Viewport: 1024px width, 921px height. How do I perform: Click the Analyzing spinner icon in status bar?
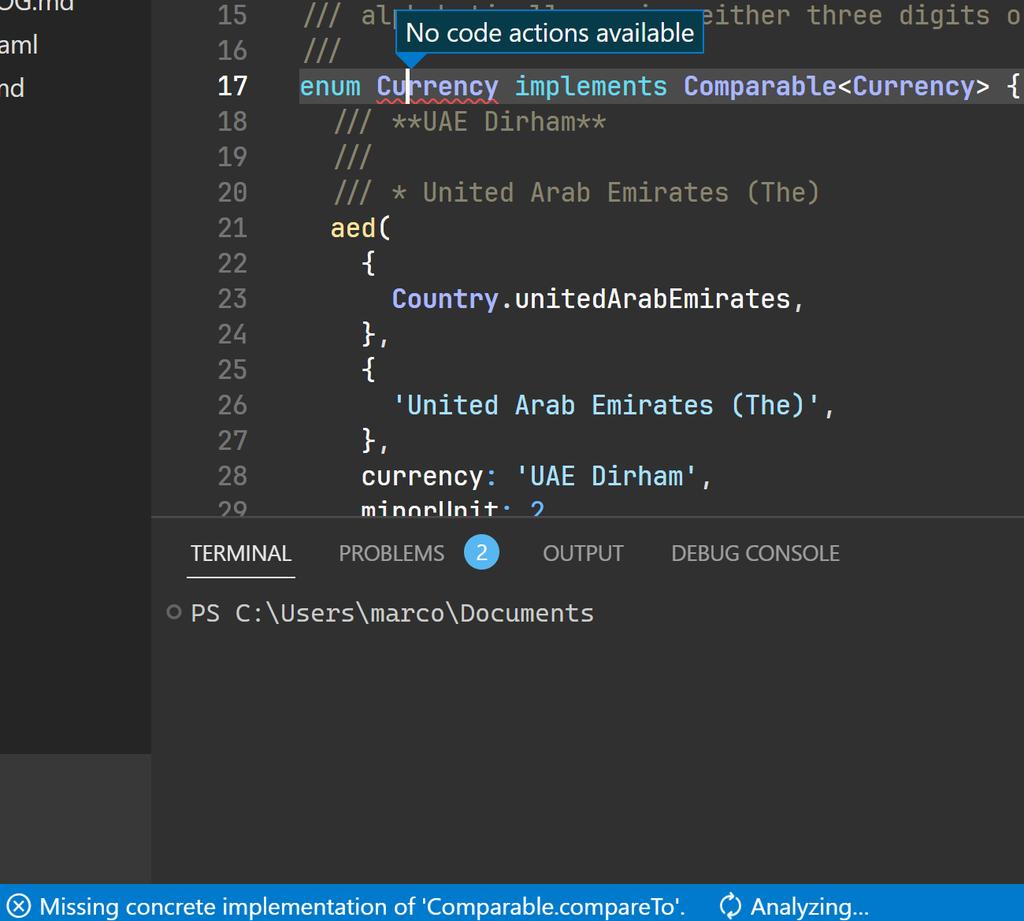(x=730, y=907)
